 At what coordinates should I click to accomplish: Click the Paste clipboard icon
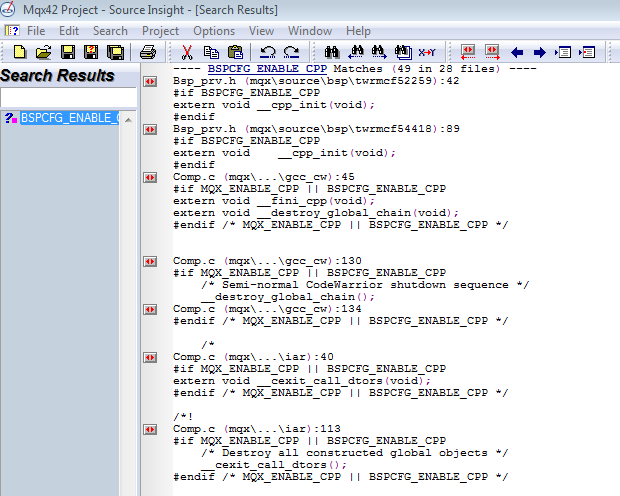235,52
